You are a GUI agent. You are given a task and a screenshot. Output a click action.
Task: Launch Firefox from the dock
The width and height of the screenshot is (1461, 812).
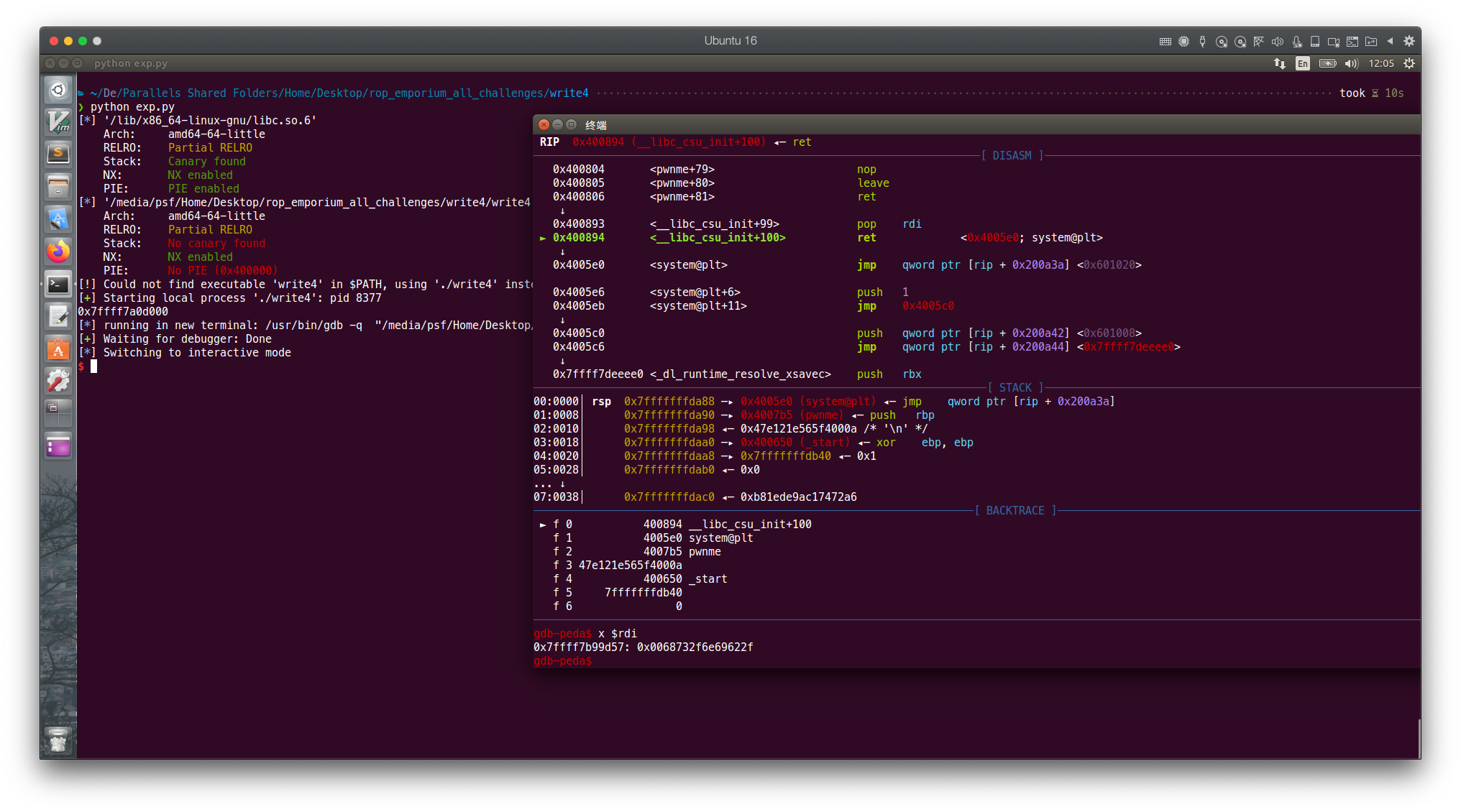pyautogui.click(x=58, y=252)
